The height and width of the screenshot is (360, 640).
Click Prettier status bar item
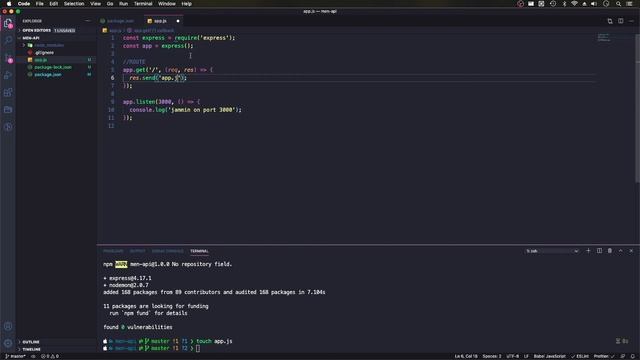(x=604, y=356)
